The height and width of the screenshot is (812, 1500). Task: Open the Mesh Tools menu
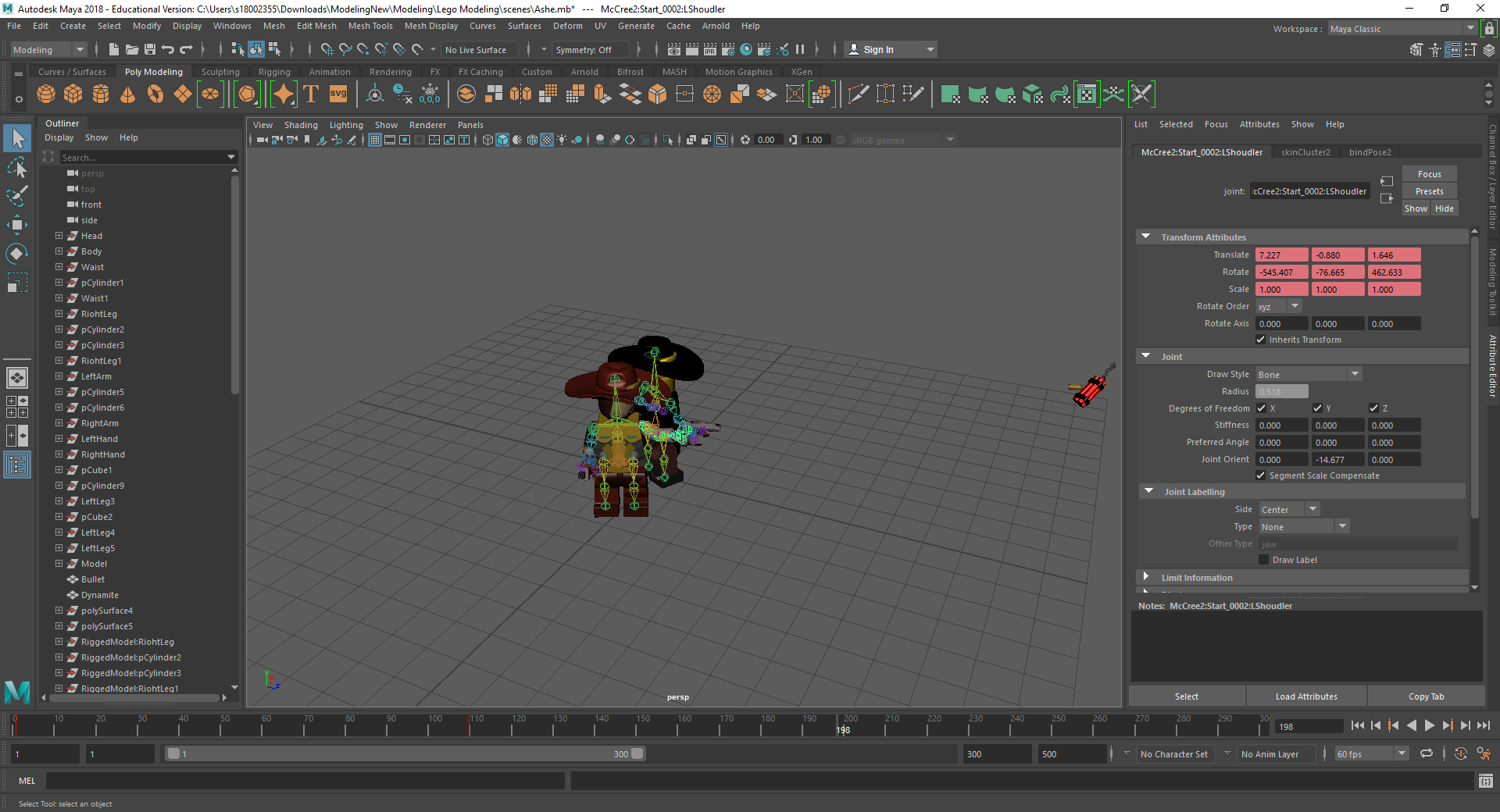coord(370,26)
